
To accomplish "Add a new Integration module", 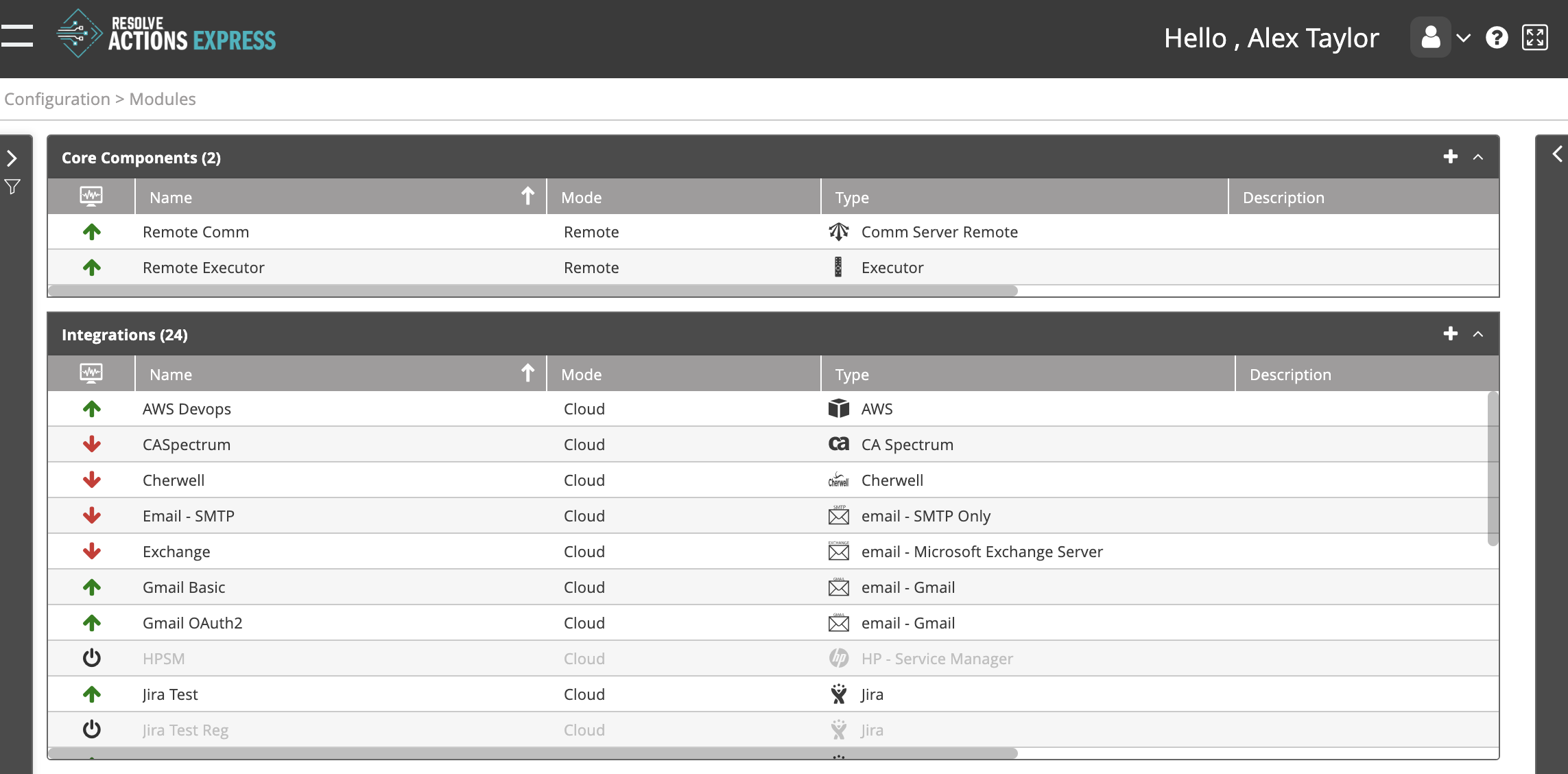I will pyautogui.click(x=1450, y=334).
